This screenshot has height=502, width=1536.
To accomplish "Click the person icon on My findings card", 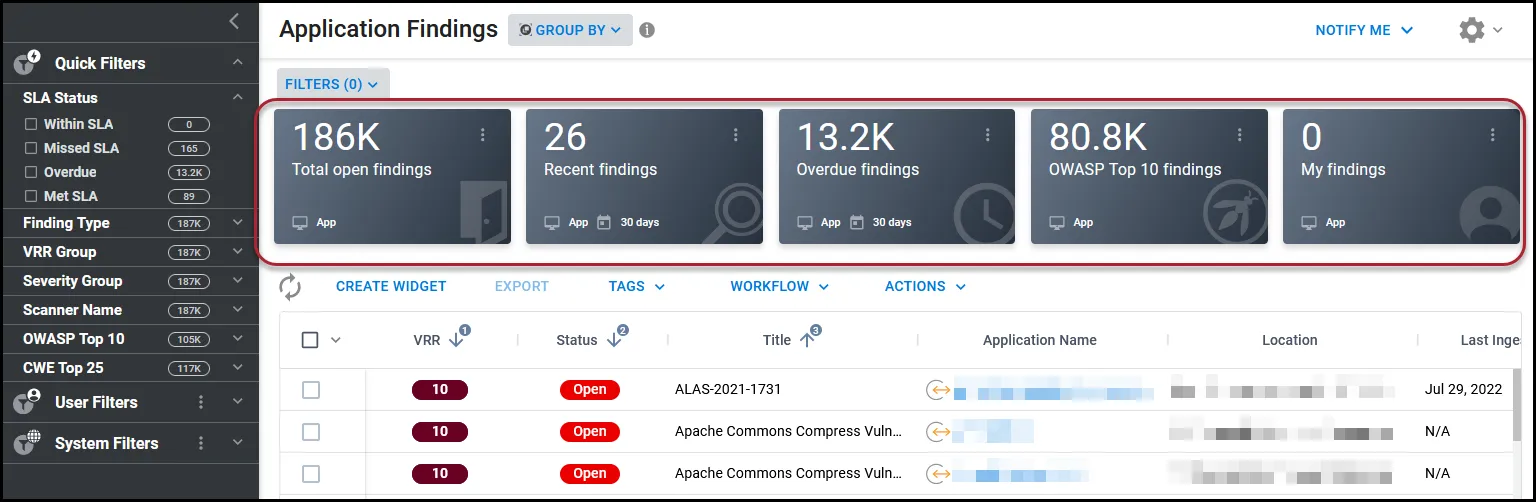I will click(1490, 214).
